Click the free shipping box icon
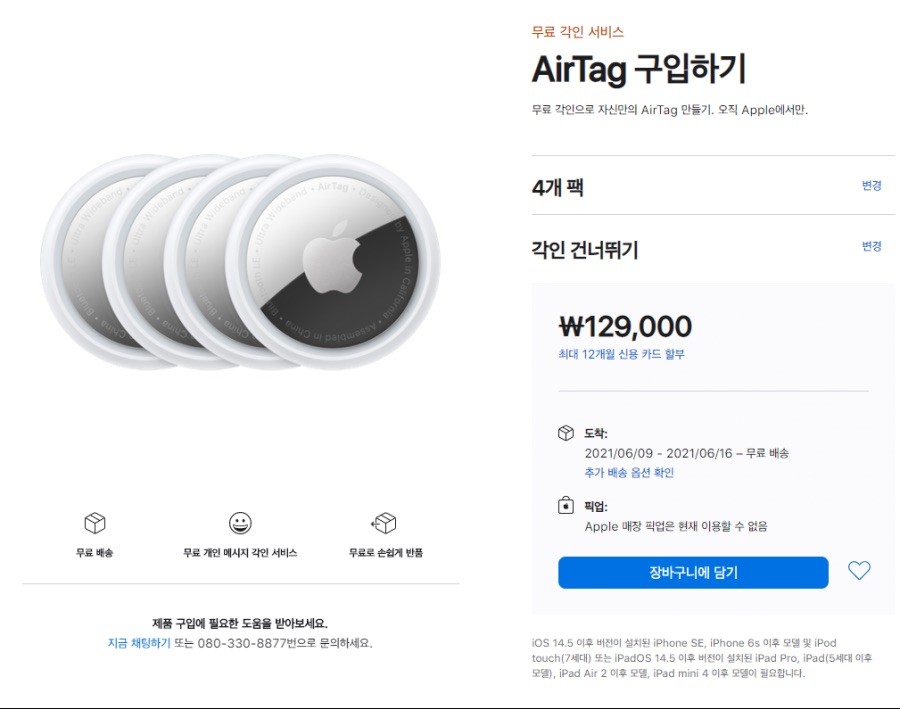 click(x=95, y=523)
